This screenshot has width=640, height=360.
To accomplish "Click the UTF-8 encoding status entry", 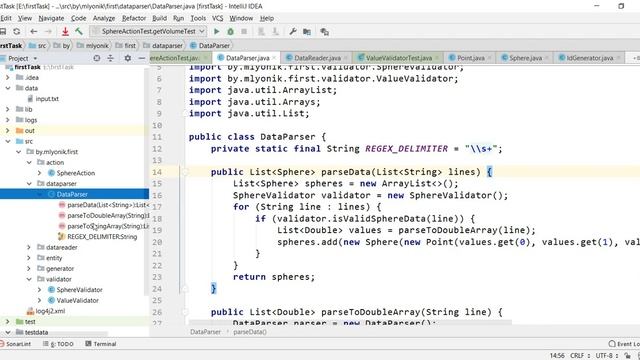I will (x=607, y=356).
